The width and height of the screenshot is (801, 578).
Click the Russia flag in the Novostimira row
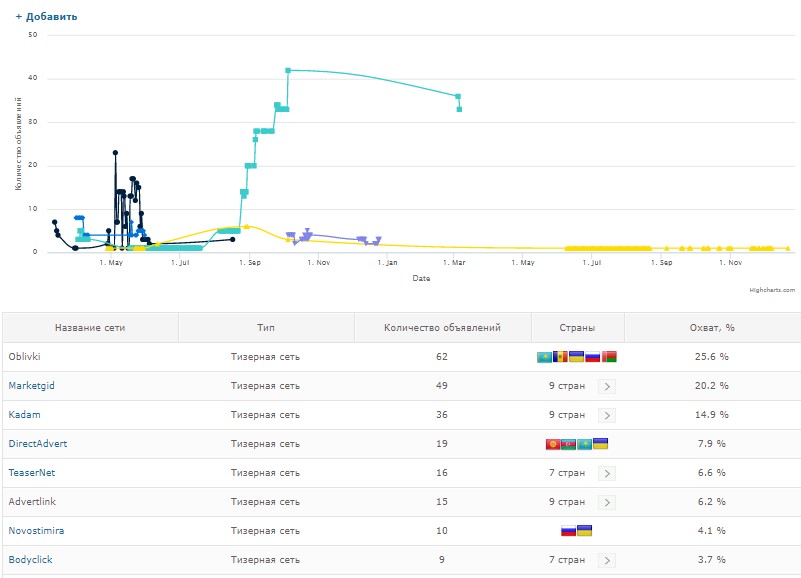pos(569,530)
